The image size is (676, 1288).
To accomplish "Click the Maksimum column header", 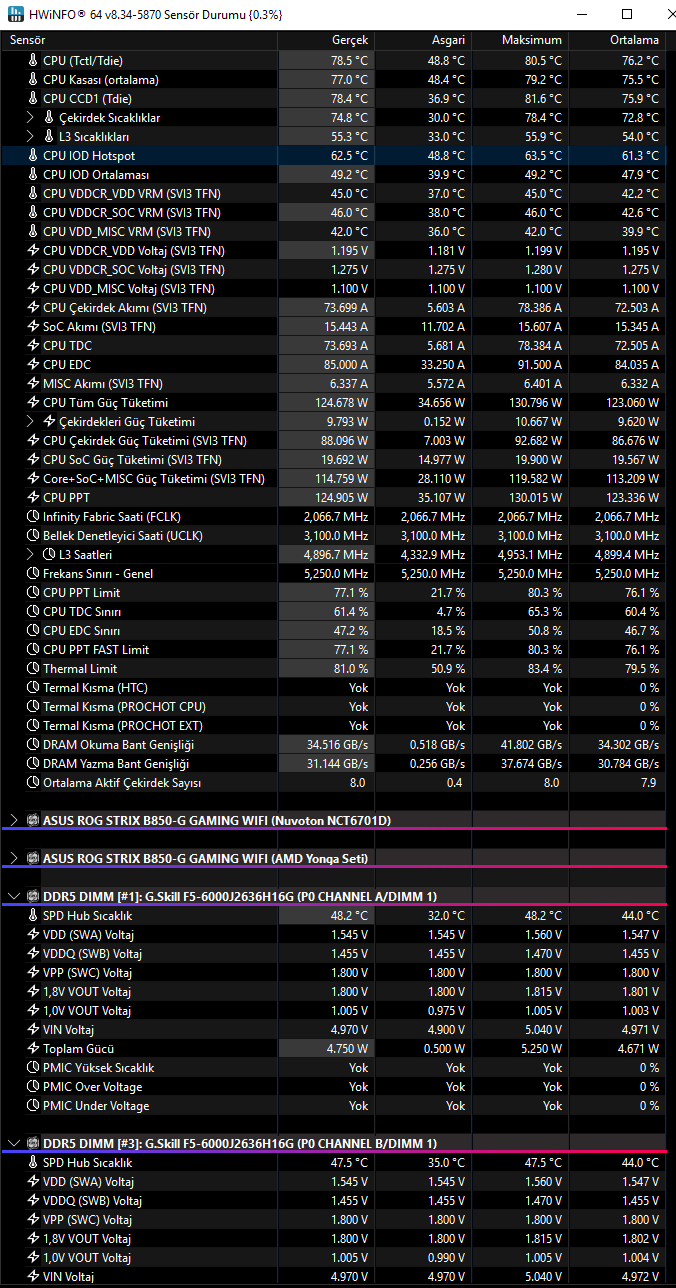I will coord(520,40).
